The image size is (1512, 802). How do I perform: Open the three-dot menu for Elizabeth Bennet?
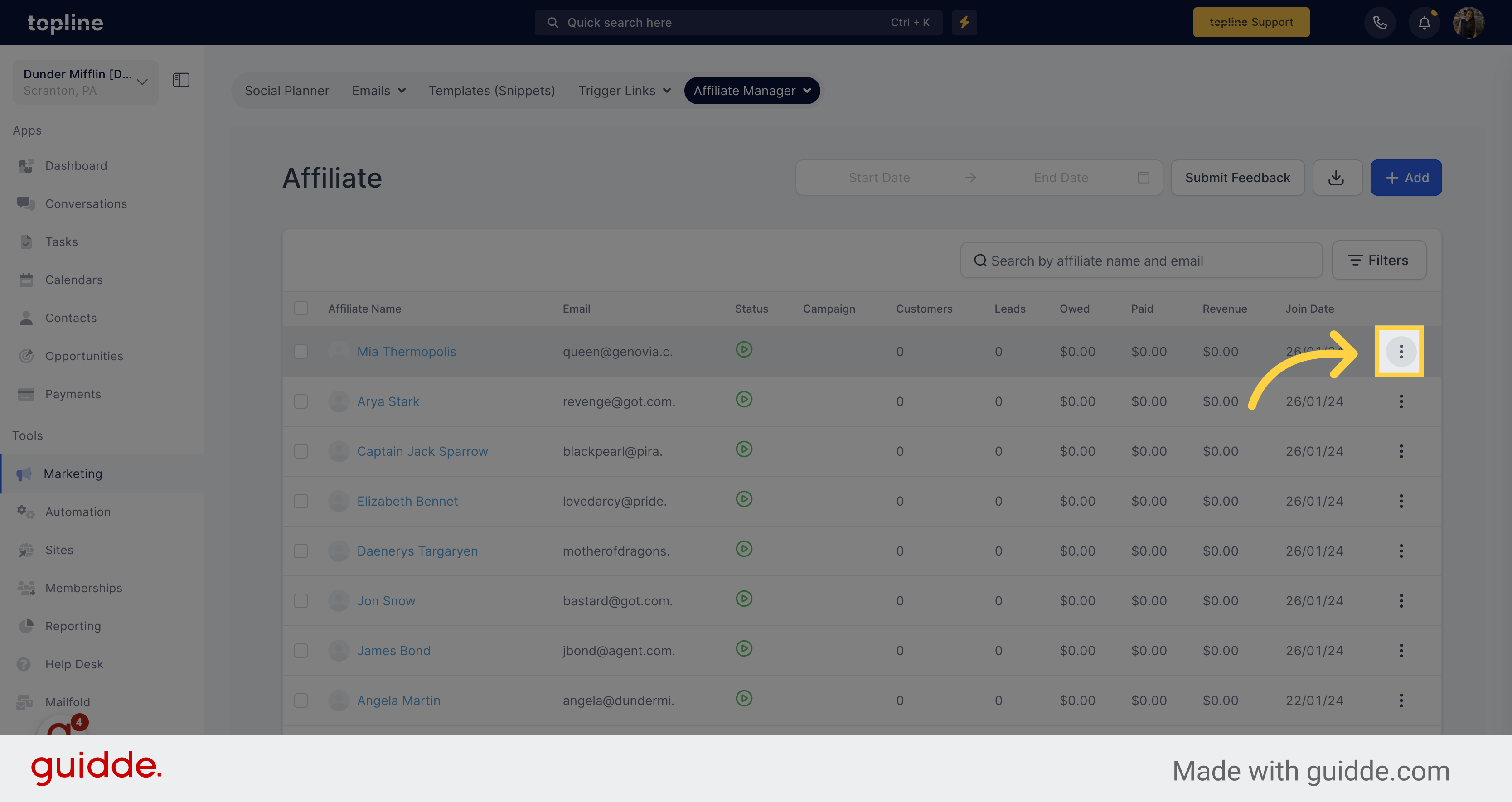1401,502
